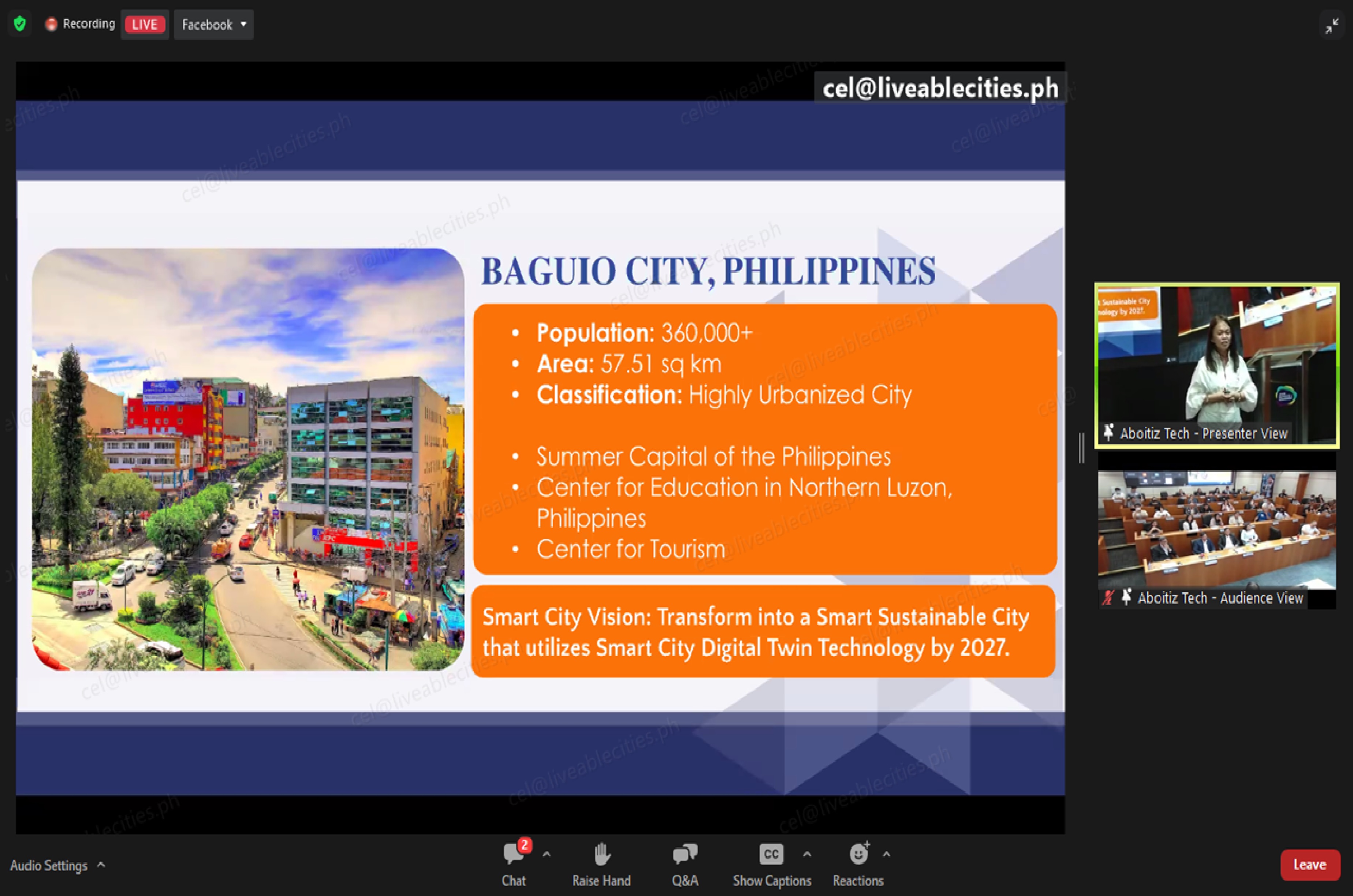Click the green encryption shield icon
Screen dimensions: 1353x896
(x=20, y=24)
